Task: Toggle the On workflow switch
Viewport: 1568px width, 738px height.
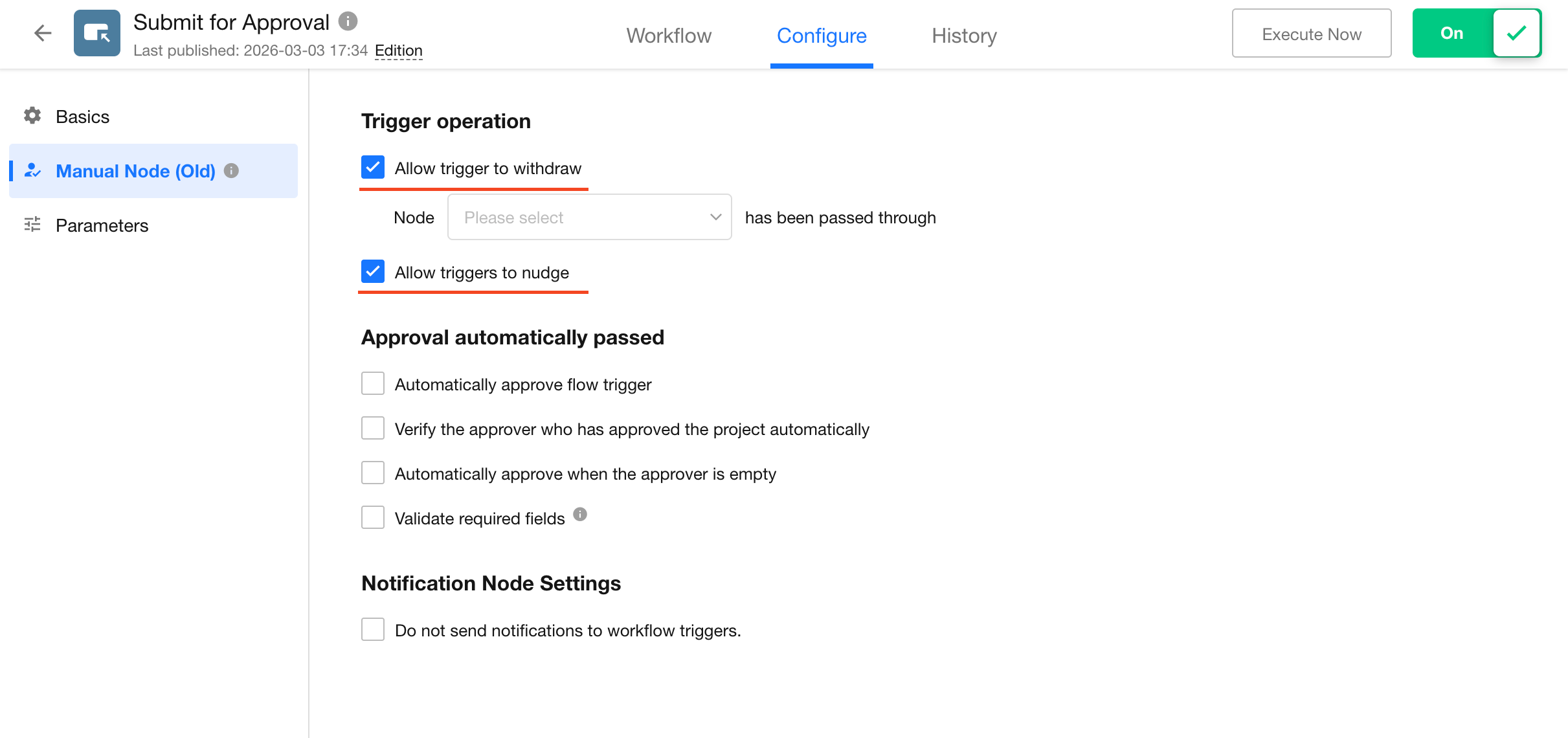Action: (x=1476, y=33)
